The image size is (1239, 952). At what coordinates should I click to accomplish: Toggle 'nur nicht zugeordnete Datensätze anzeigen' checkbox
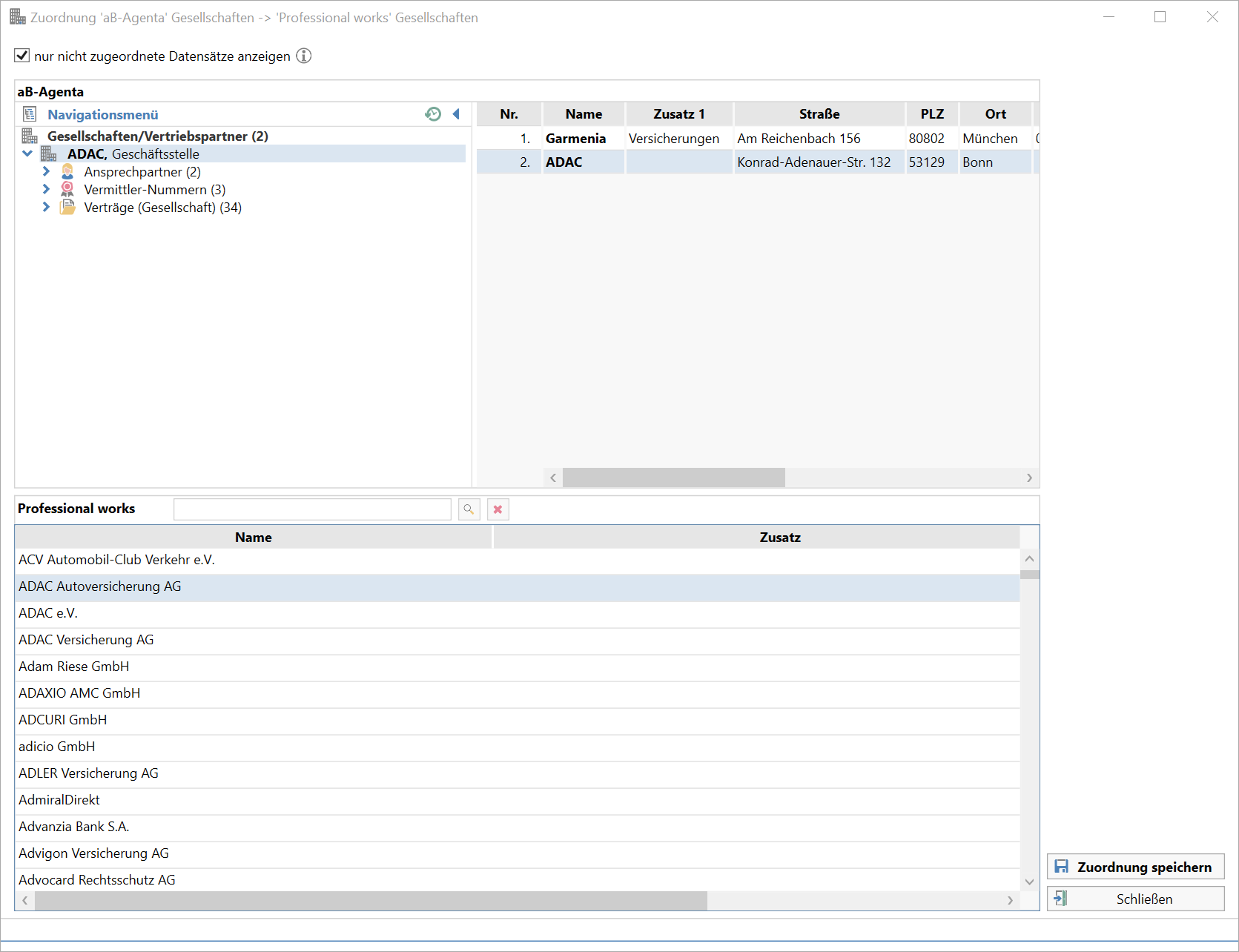click(22, 56)
